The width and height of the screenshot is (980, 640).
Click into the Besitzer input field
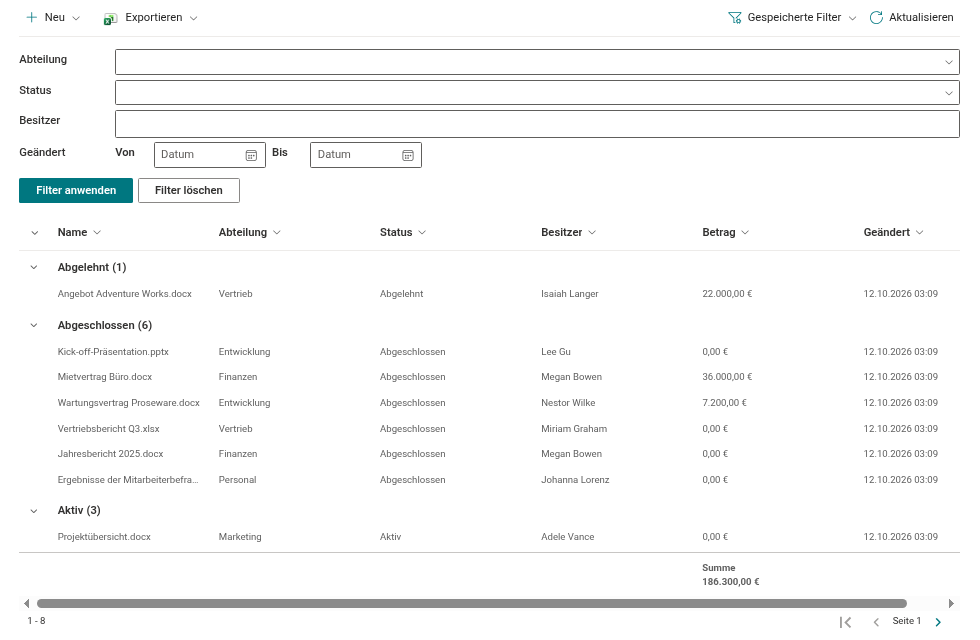[x=538, y=124]
